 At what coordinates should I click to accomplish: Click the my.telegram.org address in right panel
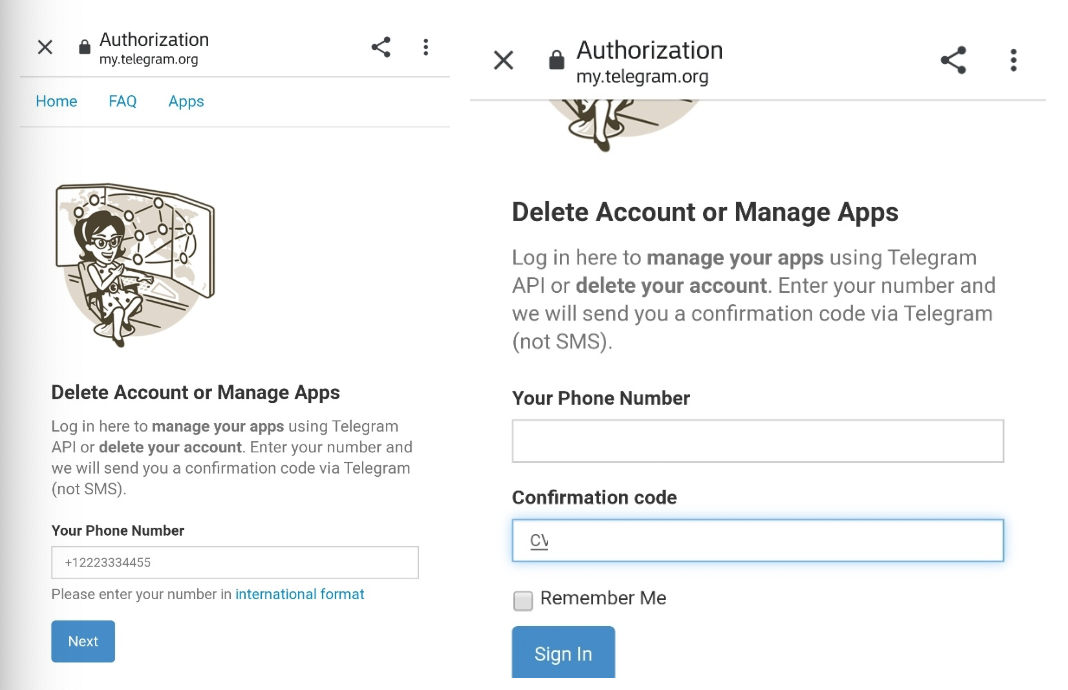point(642,76)
